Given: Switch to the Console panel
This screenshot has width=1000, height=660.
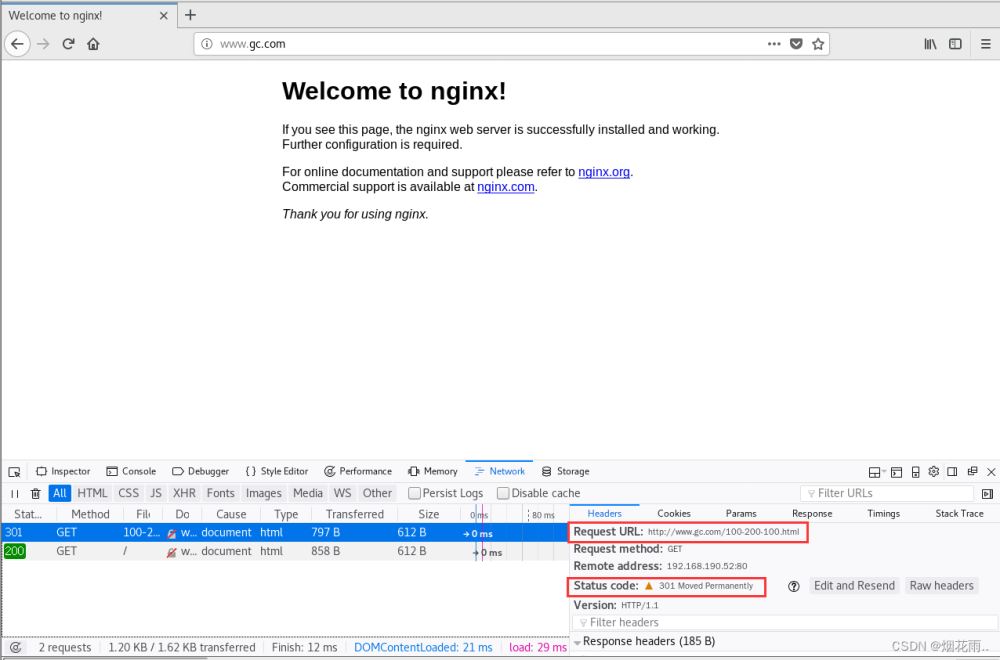Looking at the screenshot, I should (x=131, y=471).
